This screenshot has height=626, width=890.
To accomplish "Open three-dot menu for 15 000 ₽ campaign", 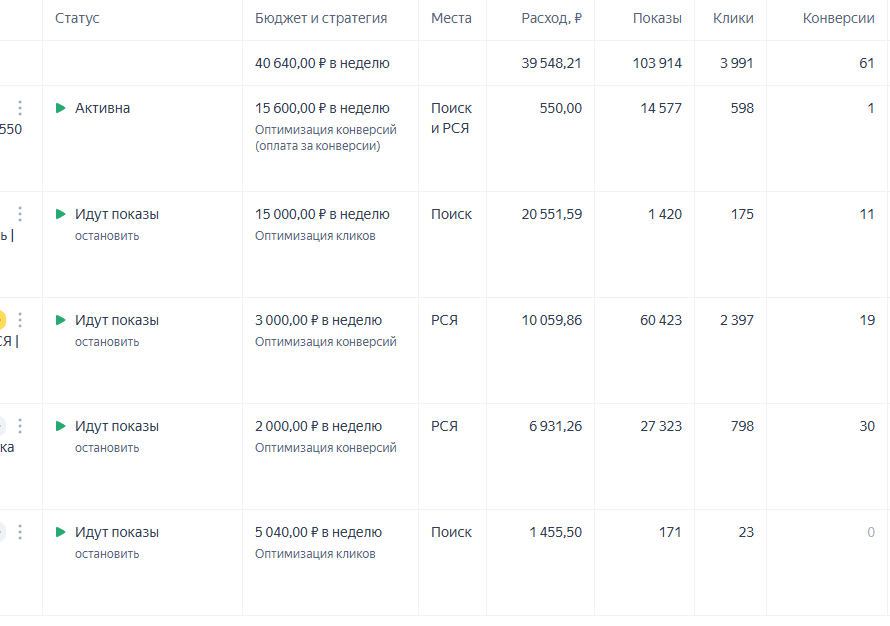I will coord(20,214).
